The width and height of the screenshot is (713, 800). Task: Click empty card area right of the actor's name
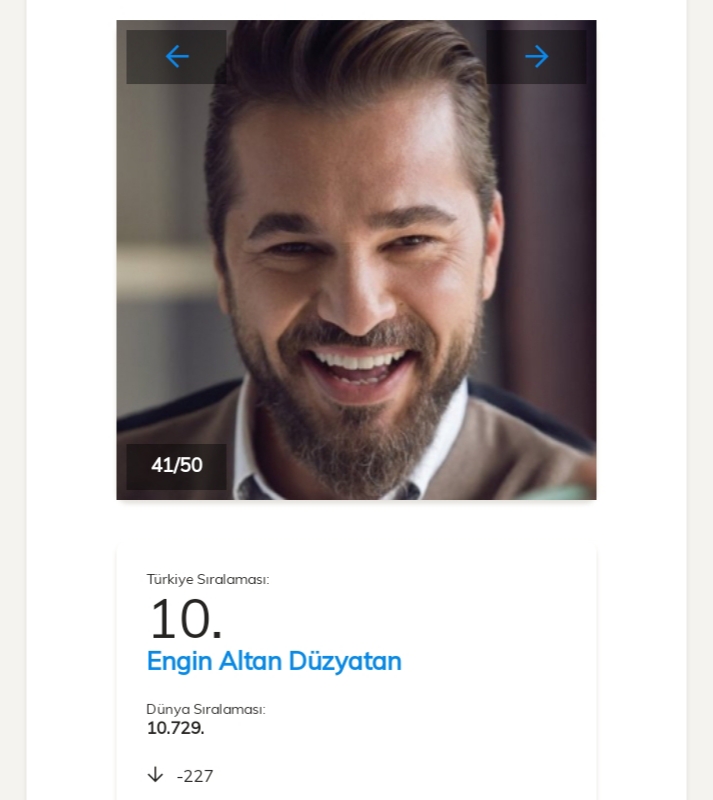pos(500,661)
